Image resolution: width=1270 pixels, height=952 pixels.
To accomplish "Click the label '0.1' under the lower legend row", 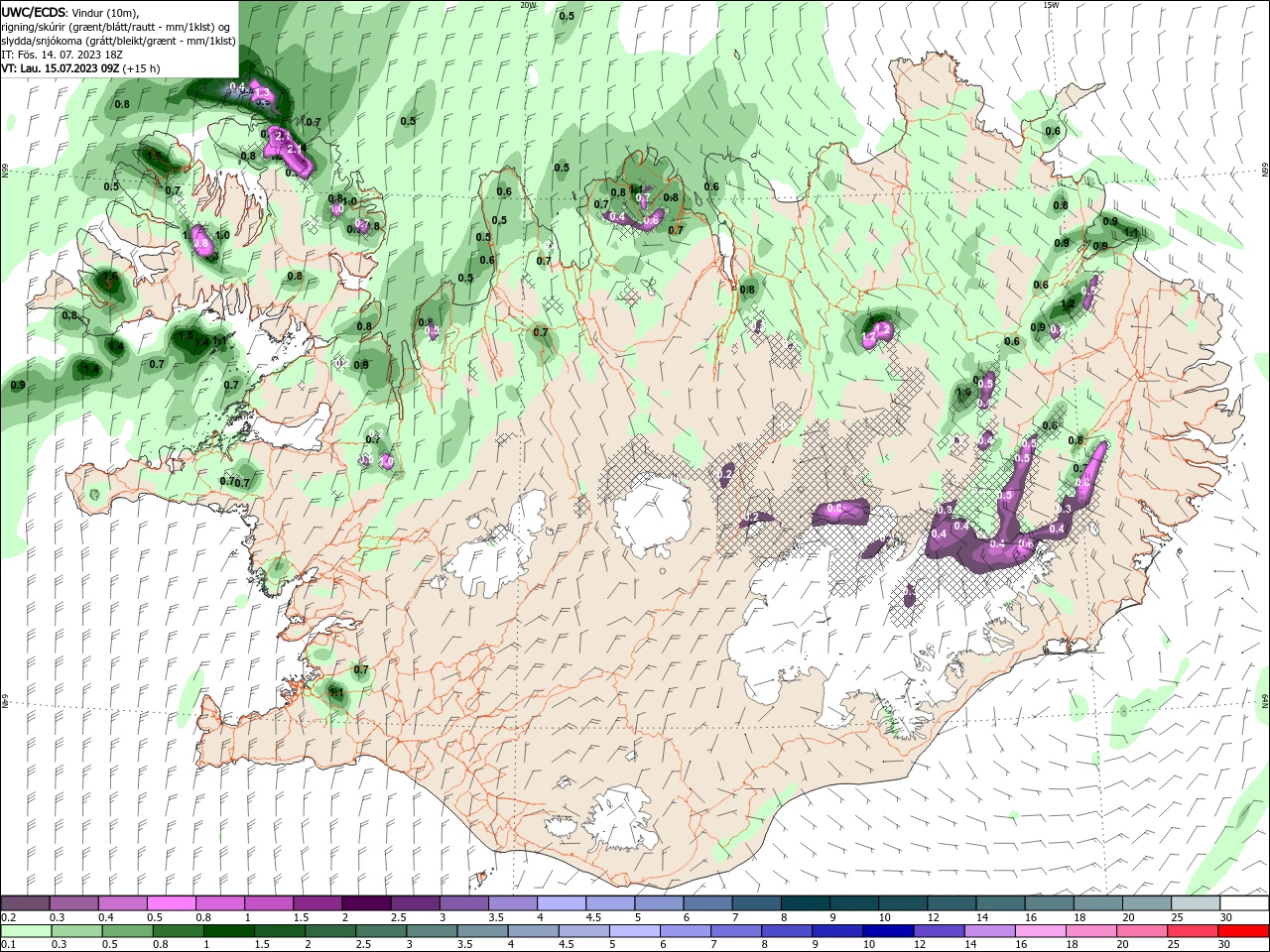I will point(8,945).
